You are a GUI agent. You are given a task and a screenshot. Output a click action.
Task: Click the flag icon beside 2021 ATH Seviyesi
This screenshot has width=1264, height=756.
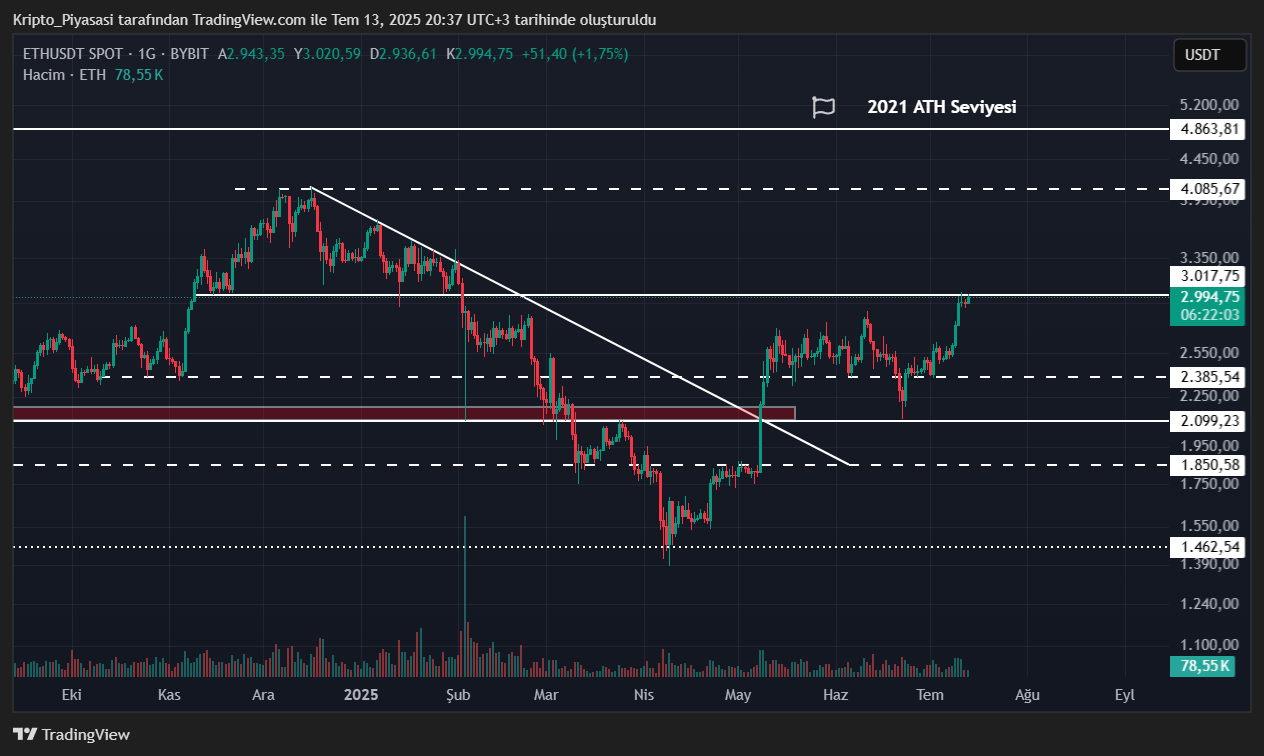click(x=823, y=107)
